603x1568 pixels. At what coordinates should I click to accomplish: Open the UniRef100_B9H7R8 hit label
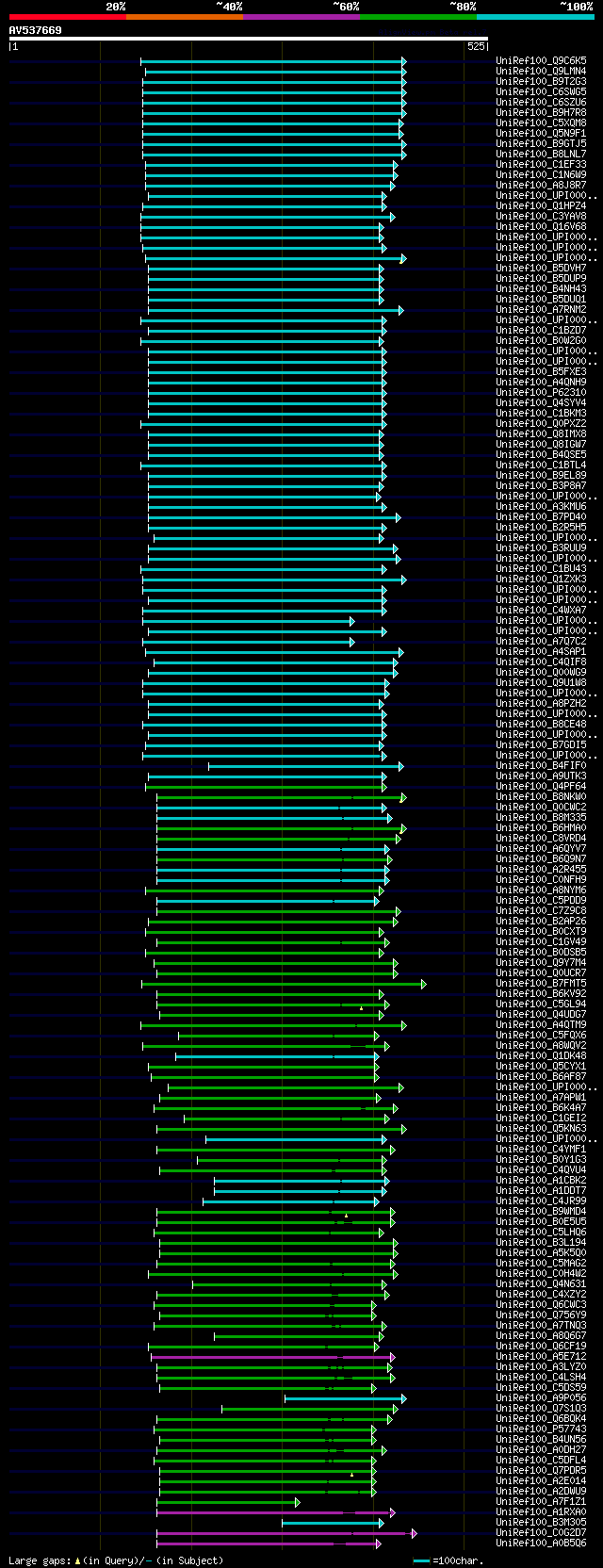tap(541, 113)
